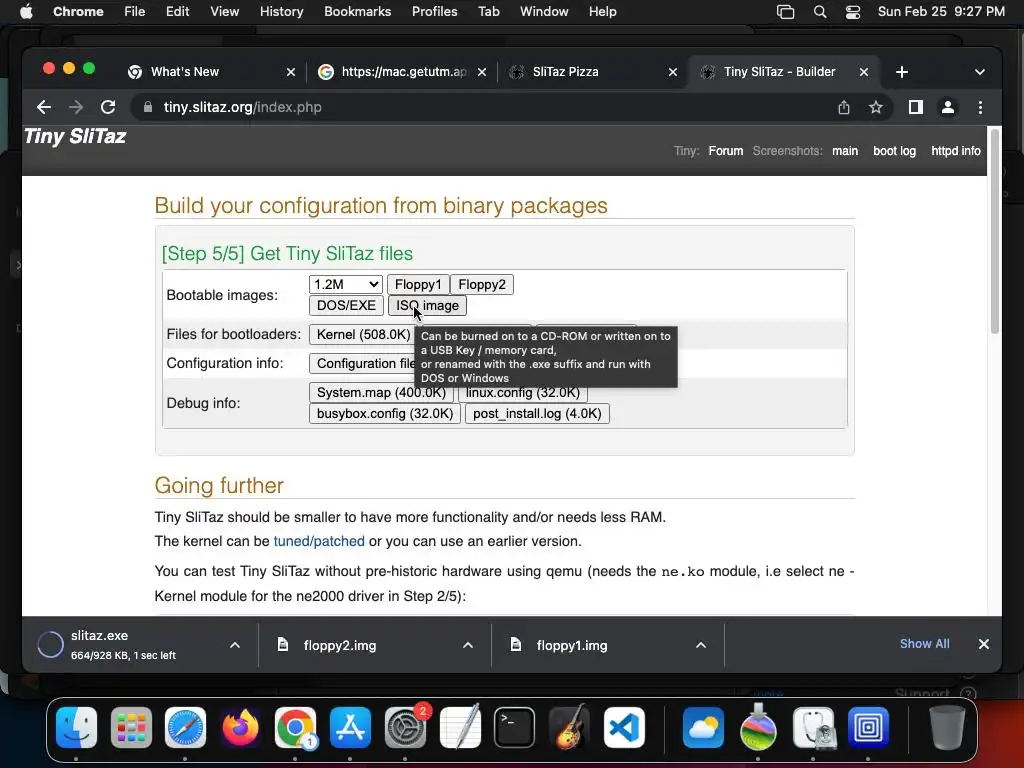Open Visual Studio Code in the Dock
This screenshot has width=1024, height=768.
(x=624, y=728)
